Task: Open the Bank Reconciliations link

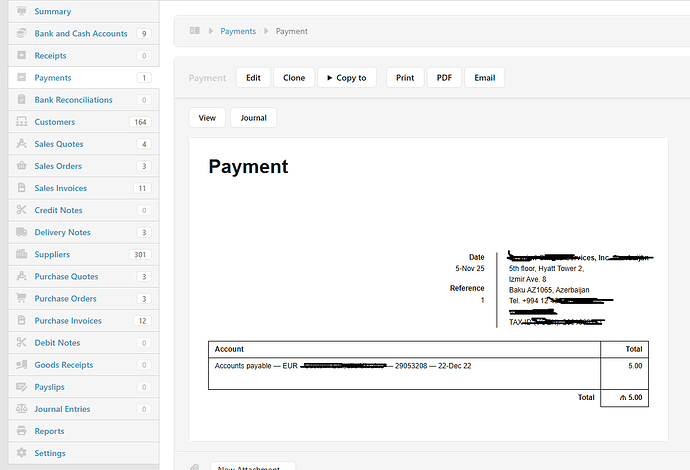Action: tap(73, 99)
